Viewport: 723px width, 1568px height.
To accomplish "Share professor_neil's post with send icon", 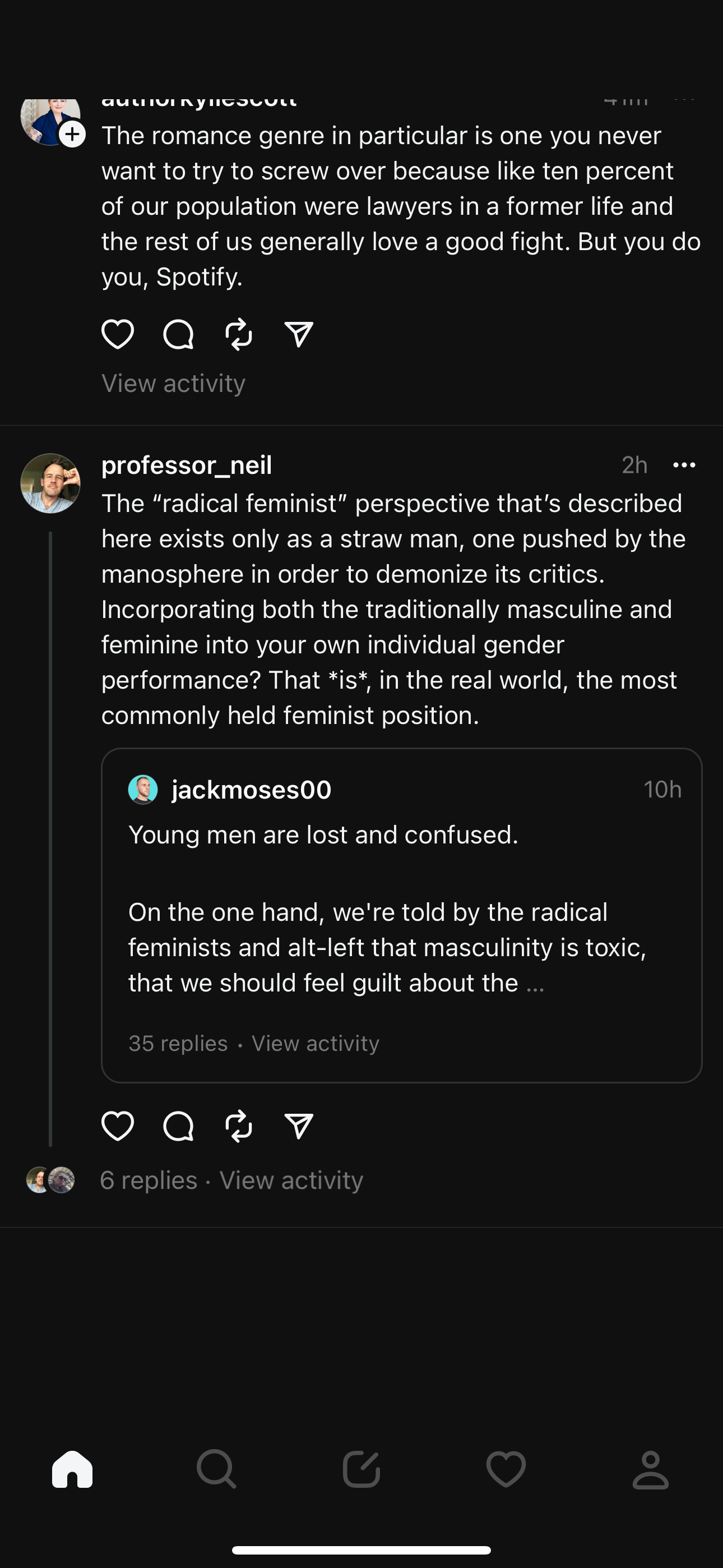I will (x=299, y=1126).
